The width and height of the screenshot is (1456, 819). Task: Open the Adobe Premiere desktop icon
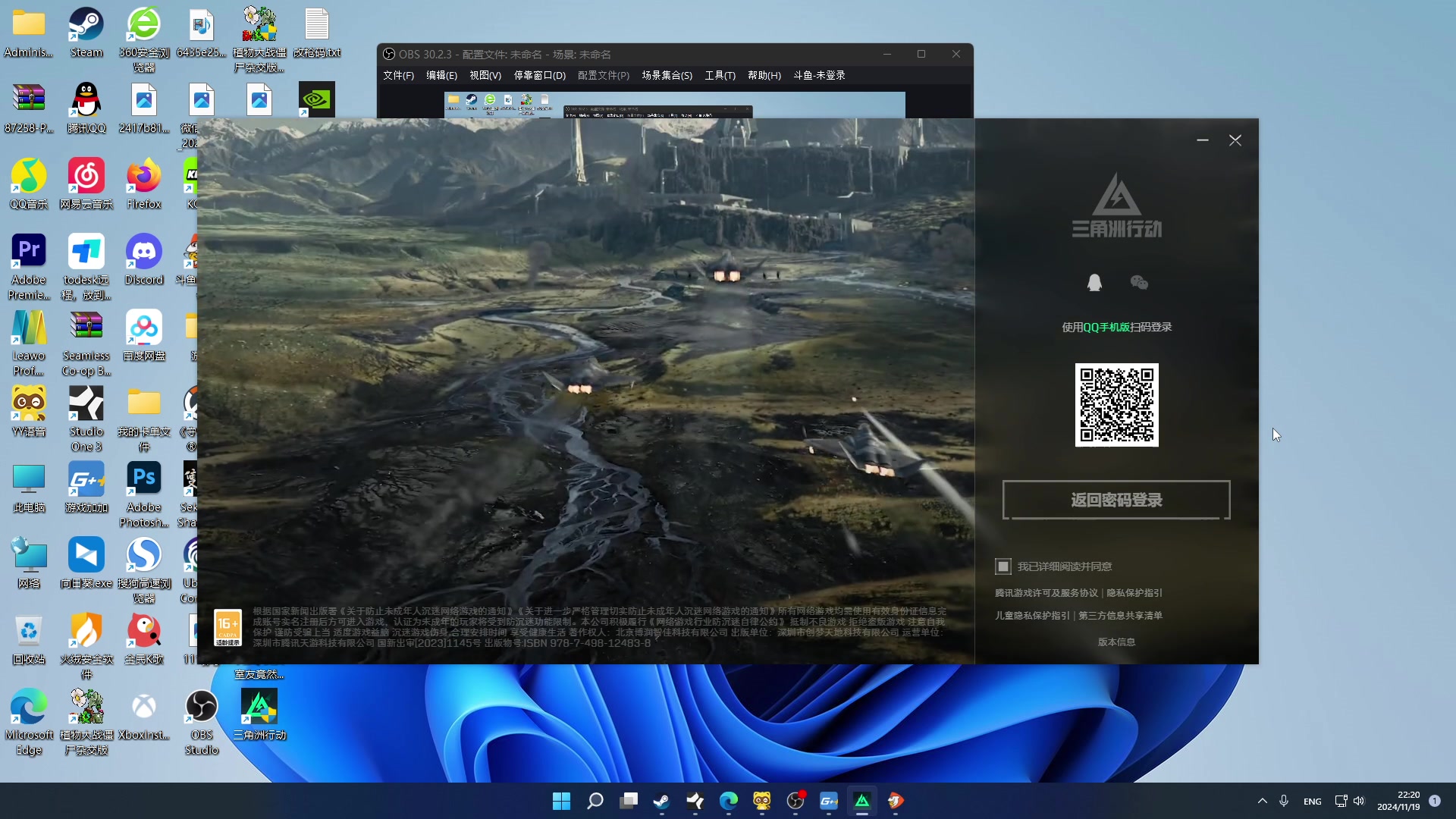click(x=29, y=267)
